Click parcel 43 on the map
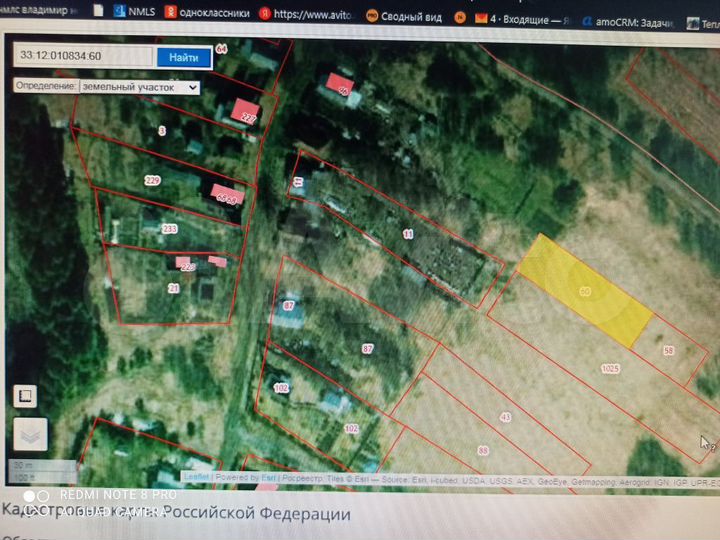 [505, 415]
